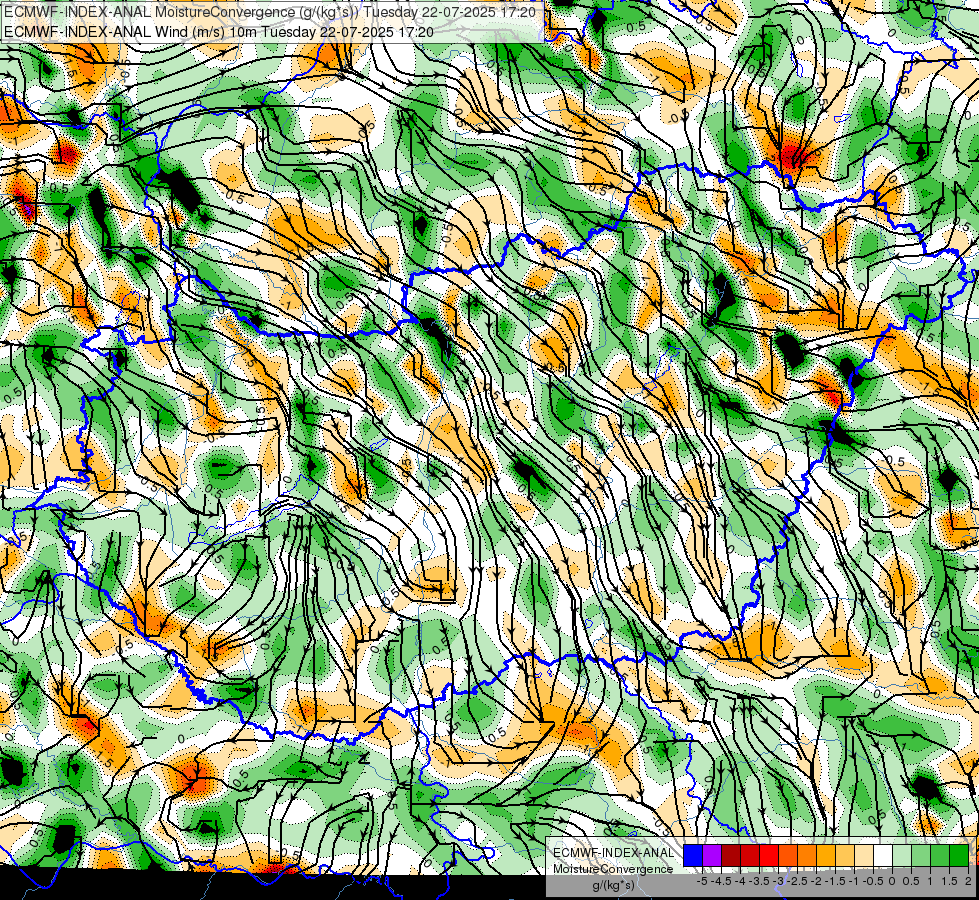Click the dark green swatch before 2
979x900 pixels.
point(959,856)
